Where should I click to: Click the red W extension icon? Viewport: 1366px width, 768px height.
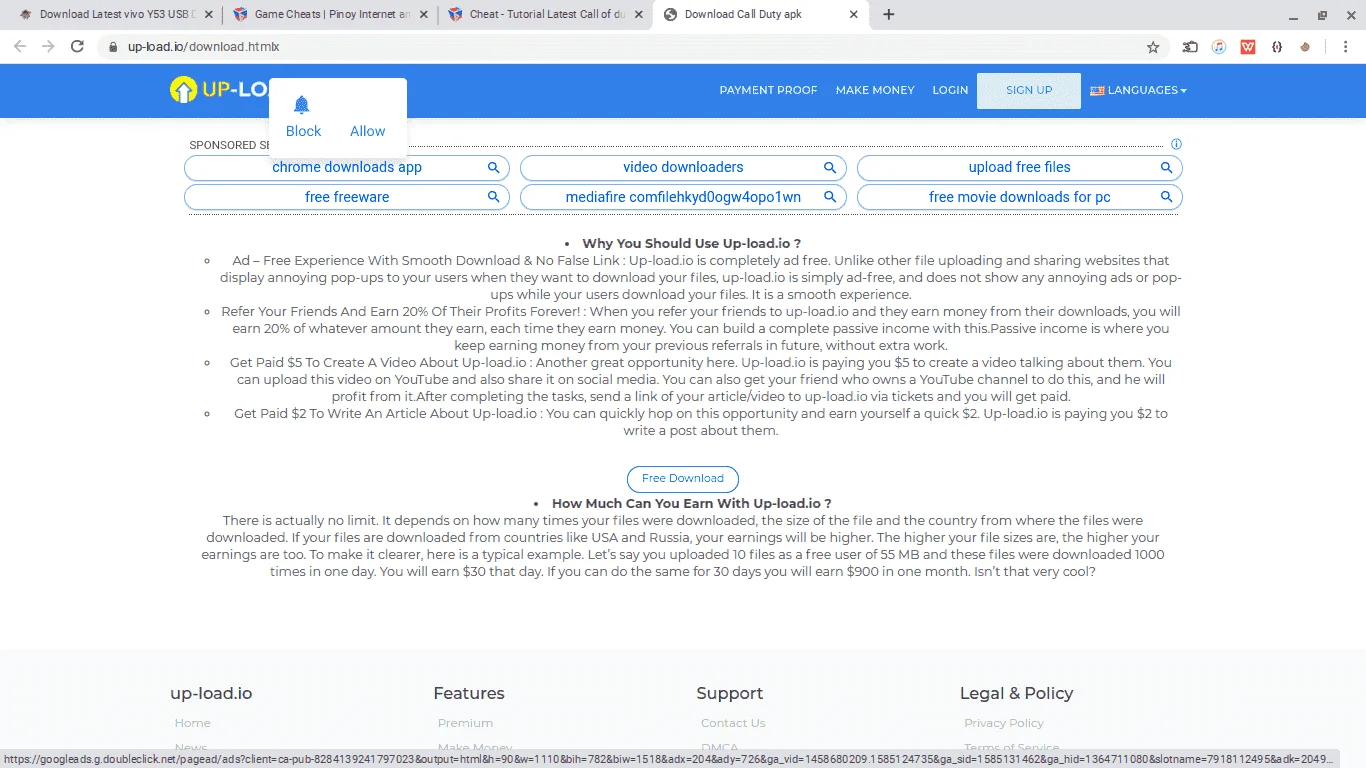click(1248, 46)
